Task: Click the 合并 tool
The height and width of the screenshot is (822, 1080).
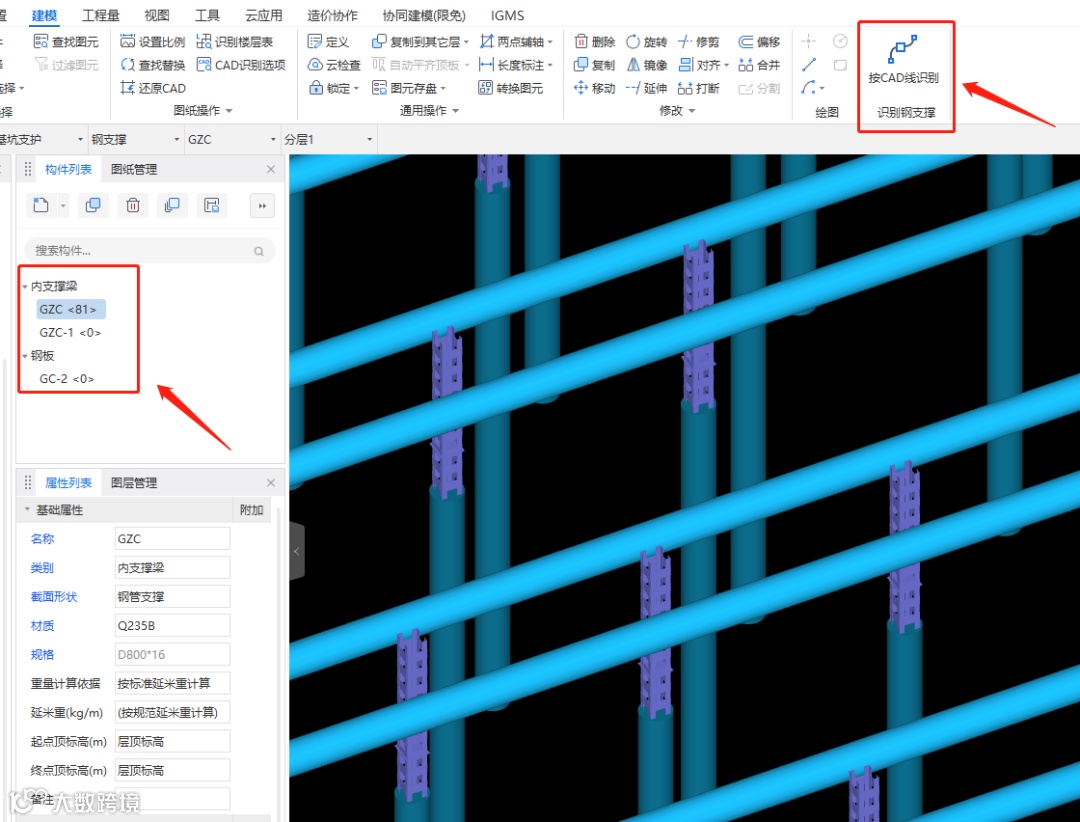Action: [759, 65]
